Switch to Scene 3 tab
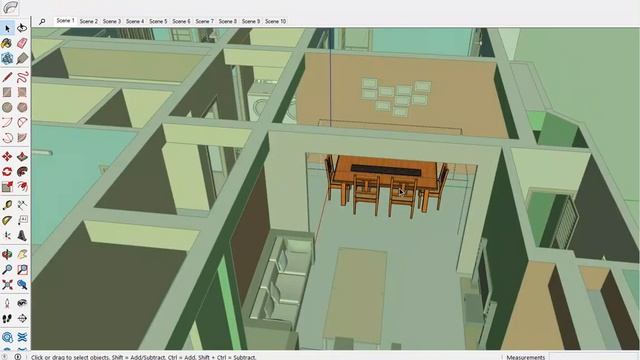The height and width of the screenshot is (360, 640). 112,21
